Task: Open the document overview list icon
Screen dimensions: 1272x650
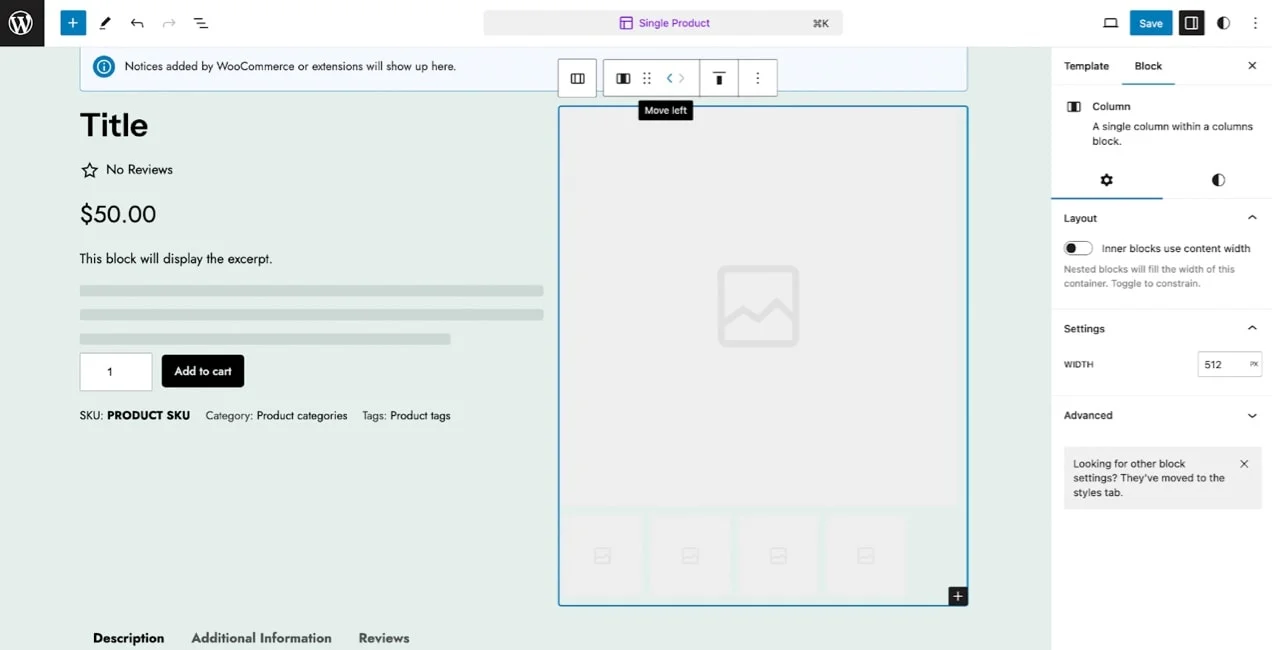Action: coord(201,22)
